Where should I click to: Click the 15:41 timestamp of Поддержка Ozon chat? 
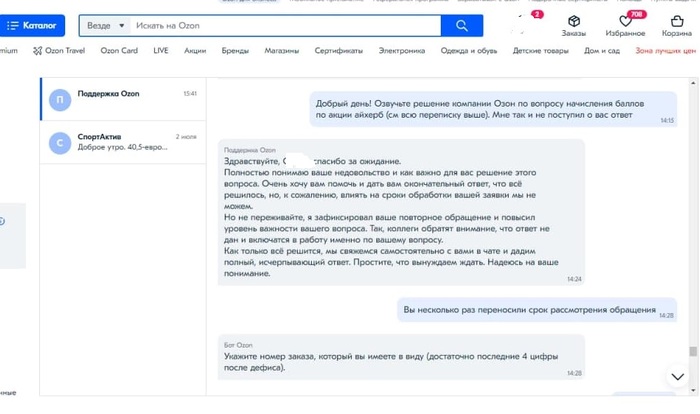[x=190, y=94]
